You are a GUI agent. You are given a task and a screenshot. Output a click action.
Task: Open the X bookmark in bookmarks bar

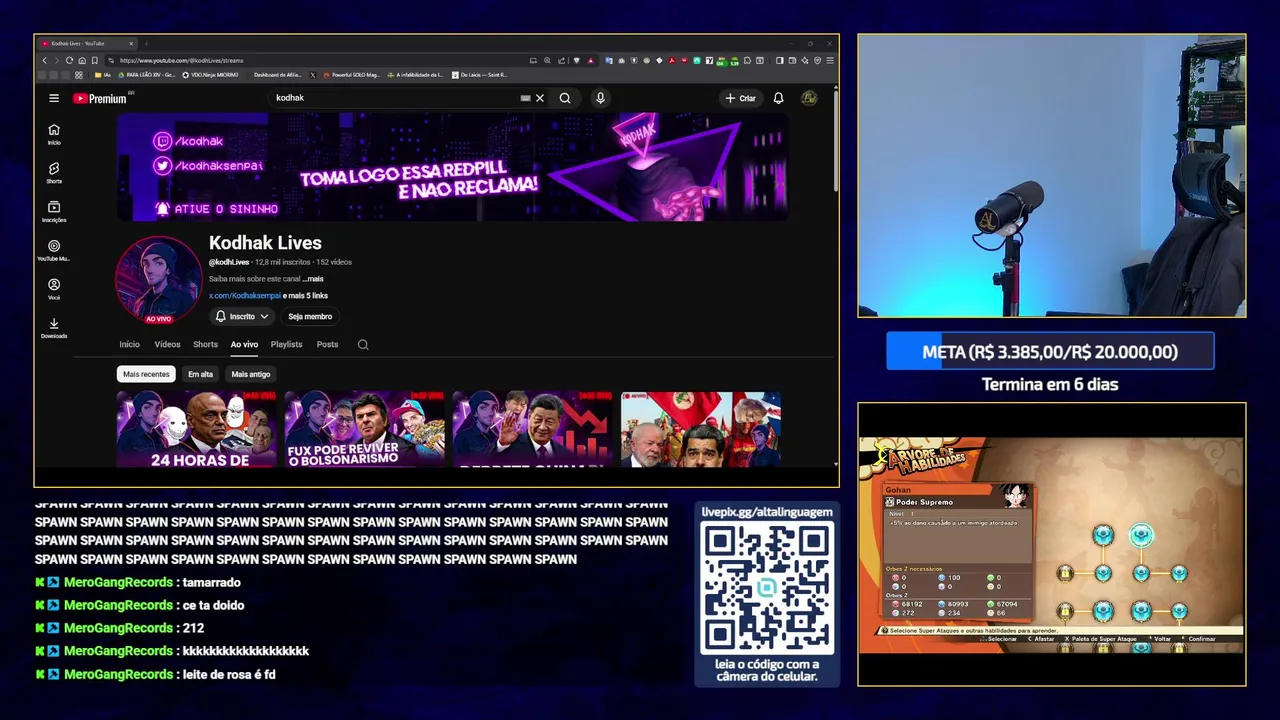pos(313,75)
